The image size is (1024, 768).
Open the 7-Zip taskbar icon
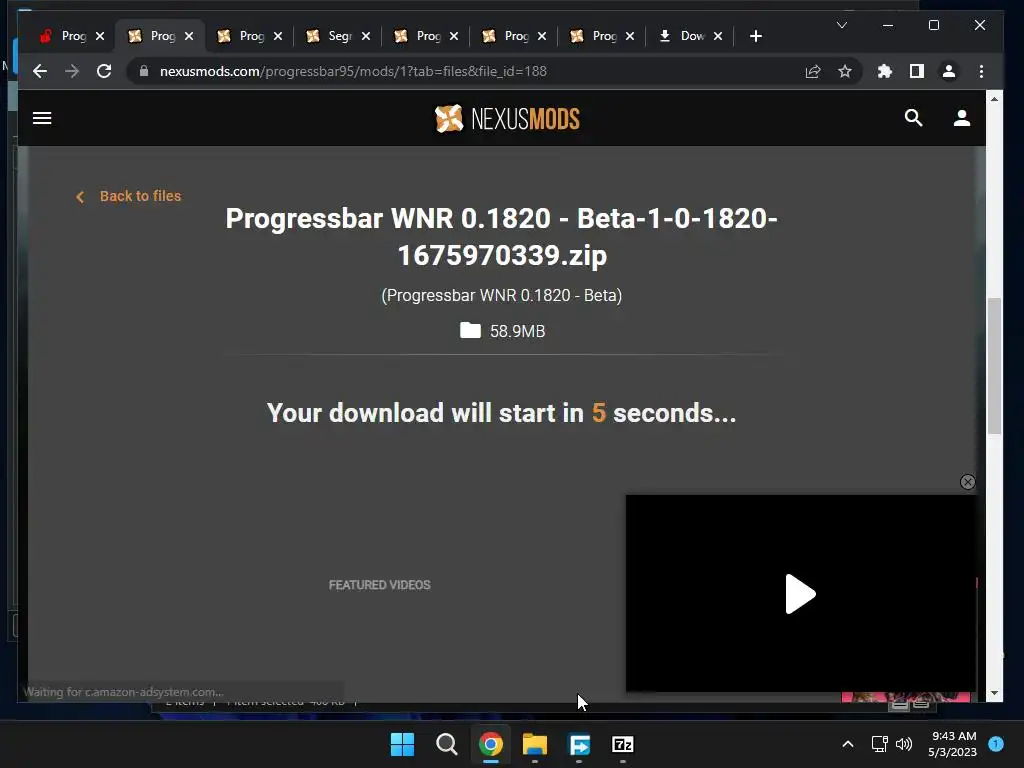click(x=622, y=744)
